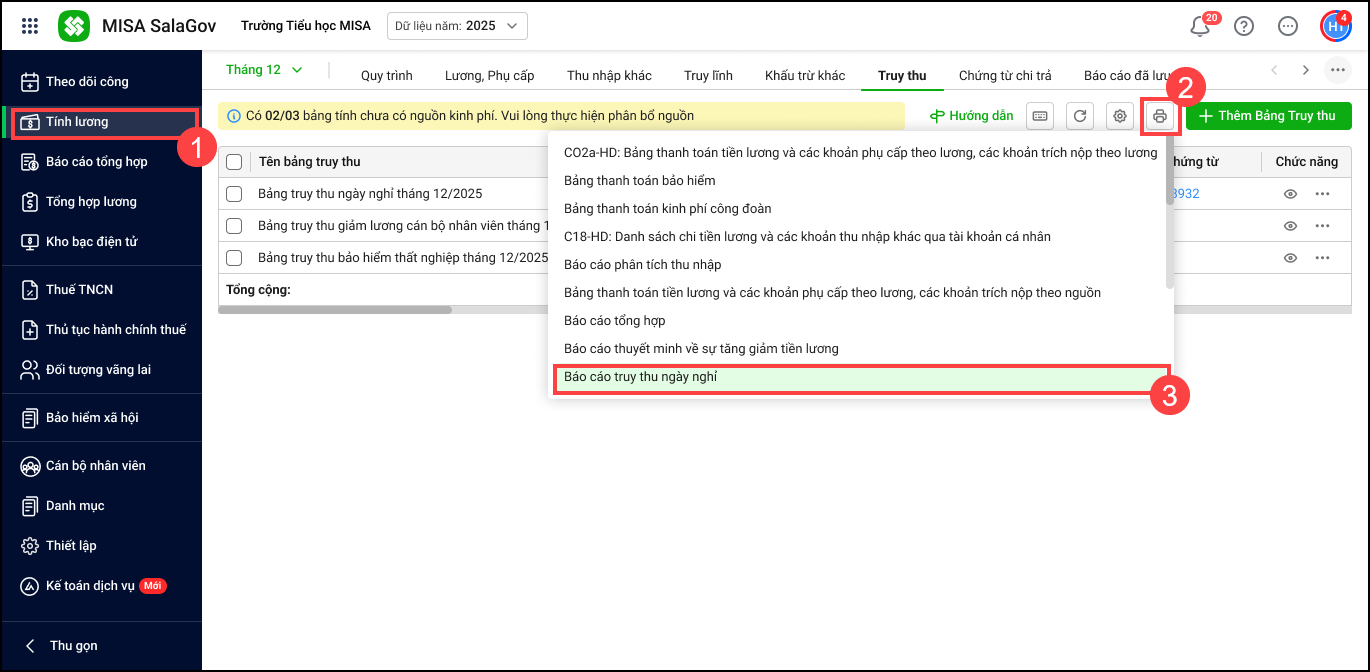Open the table settings gear icon
Image resolution: width=1370 pixels, height=672 pixels.
[x=1120, y=116]
